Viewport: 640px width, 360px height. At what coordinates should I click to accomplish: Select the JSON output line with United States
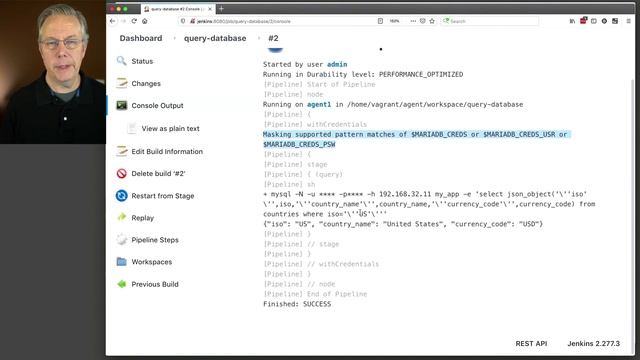(403, 224)
